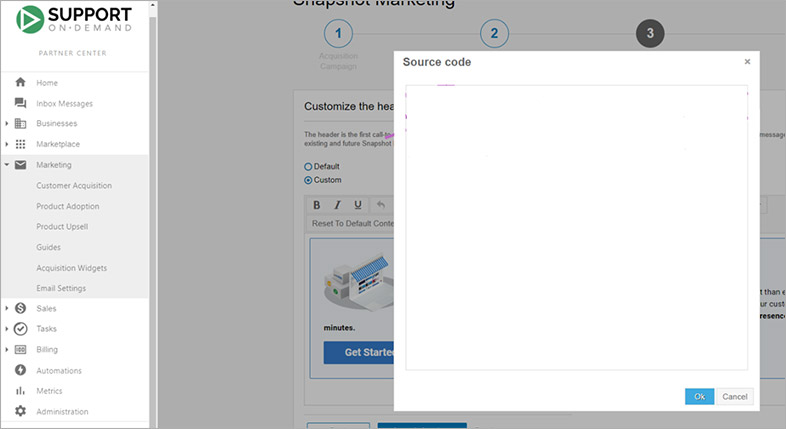Click the Automations gear icon

pyautogui.click(x=20, y=370)
